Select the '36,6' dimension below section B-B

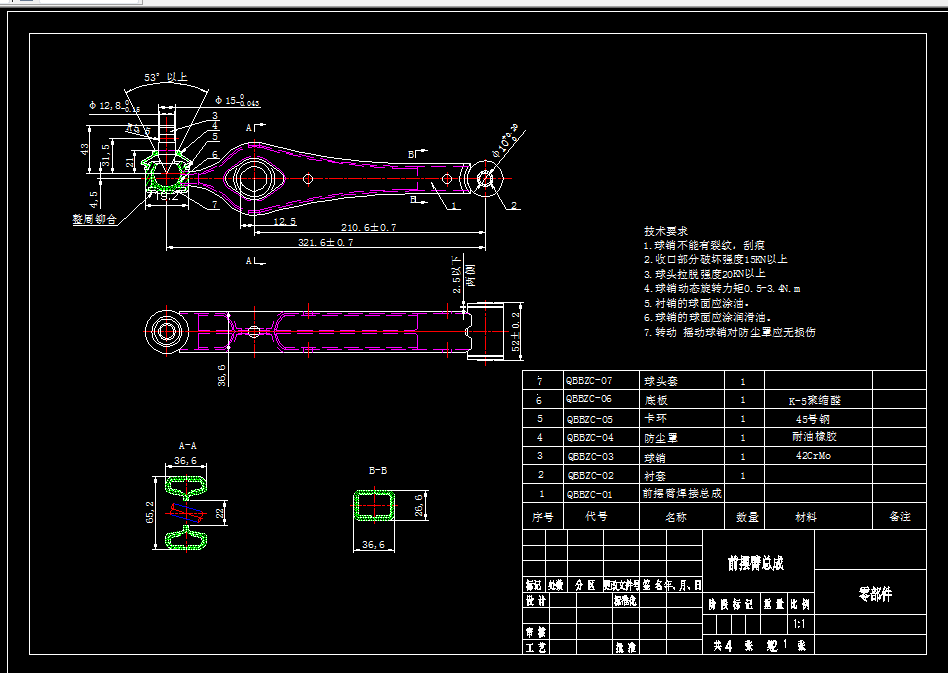[373, 545]
